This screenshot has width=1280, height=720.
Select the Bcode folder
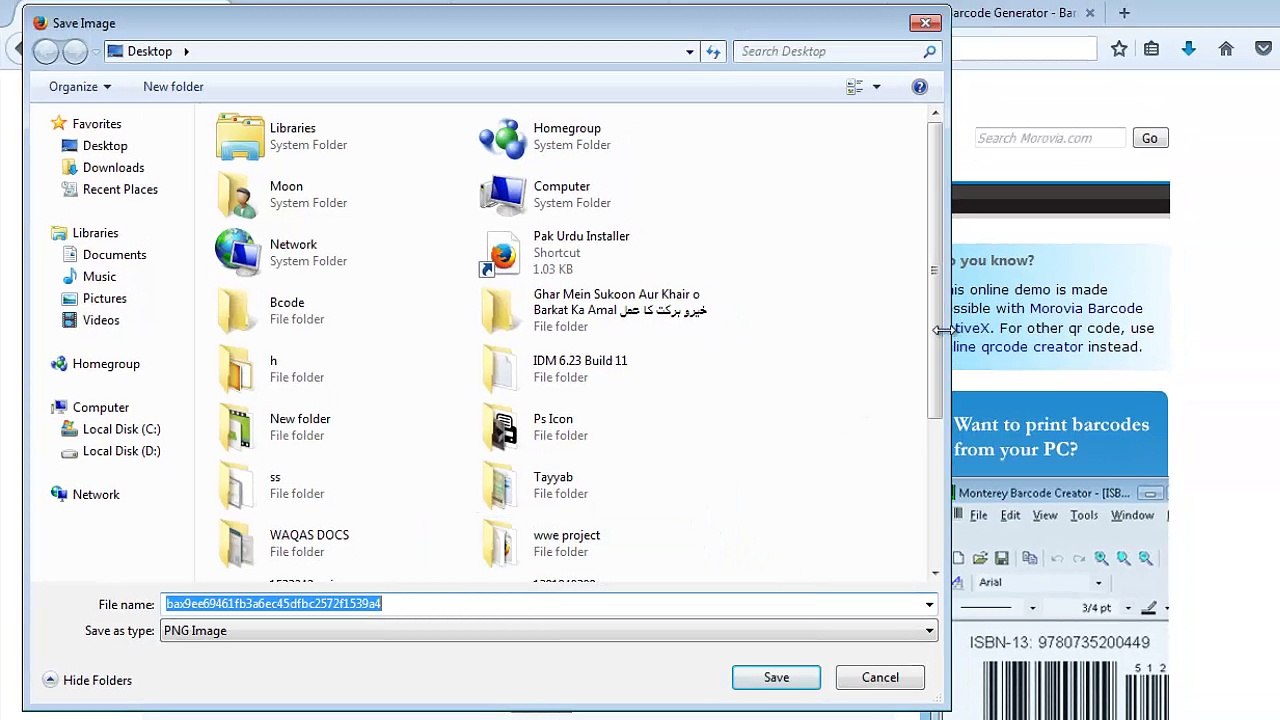tap(270, 311)
